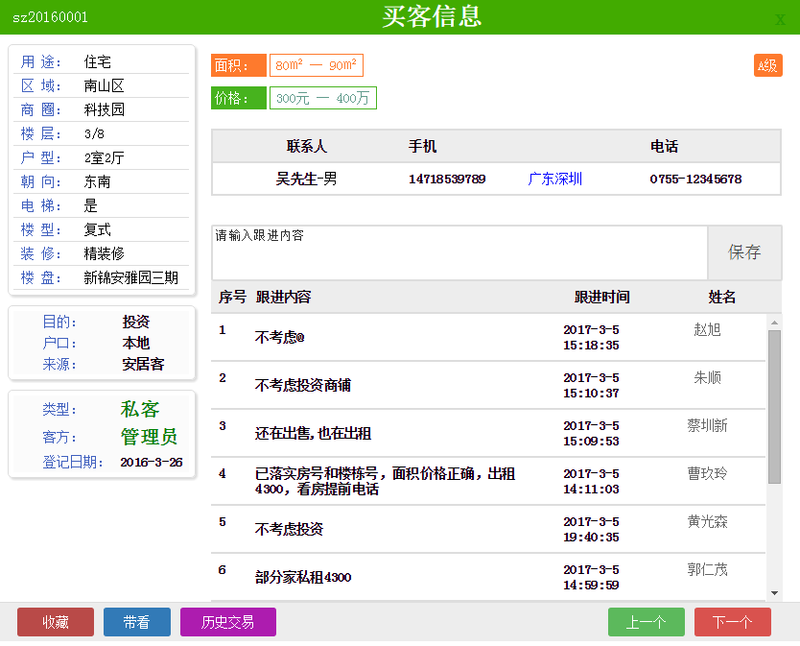This screenshot has width=800, height=646.
Task: Click the 电话 column header
Action: click(x=664, y=146)
